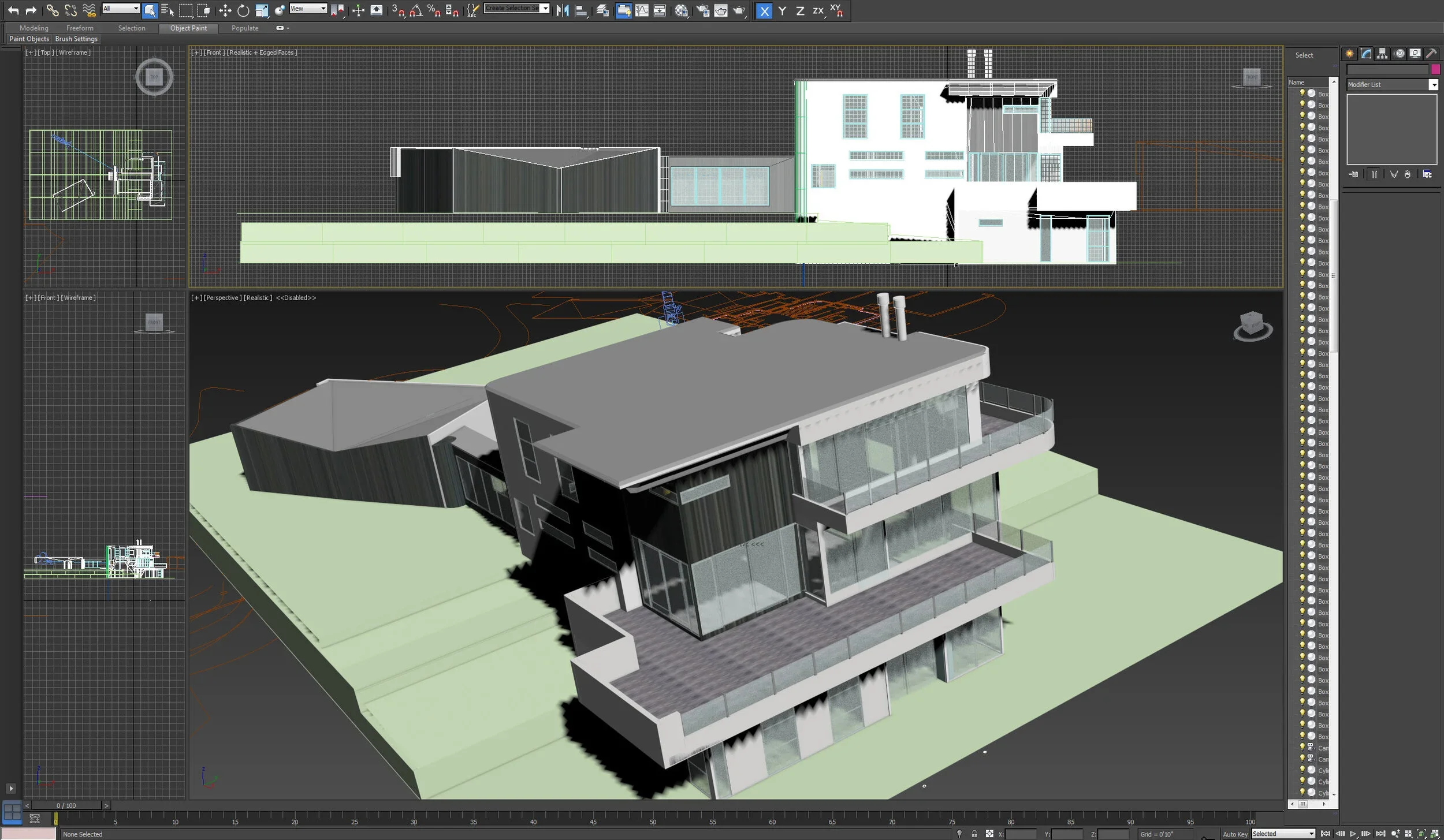The height and width of the screenshot is (840, 1444).
Task: Click the Render teapot icon
Action: (739, 10)
